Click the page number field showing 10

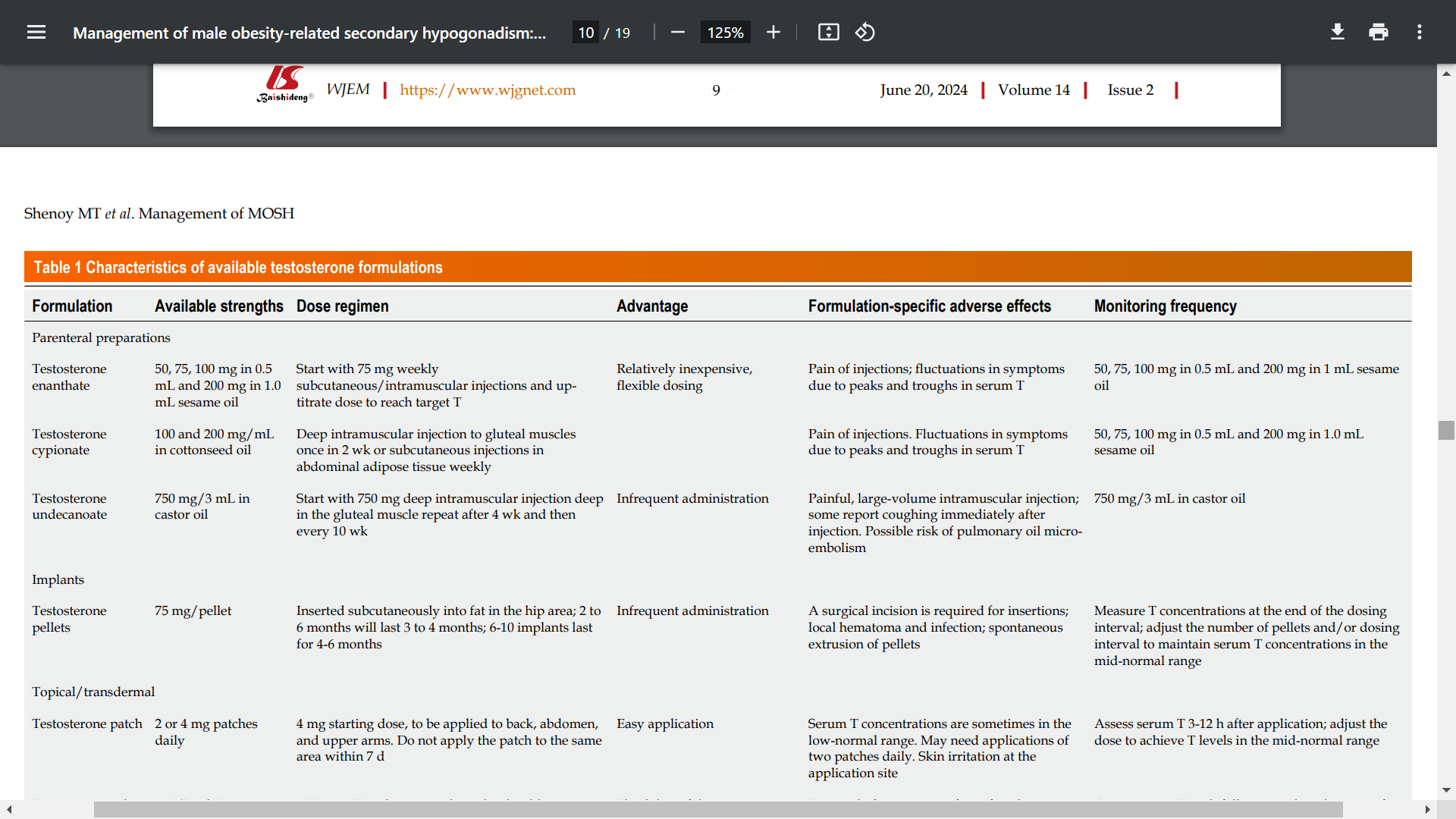585,33
